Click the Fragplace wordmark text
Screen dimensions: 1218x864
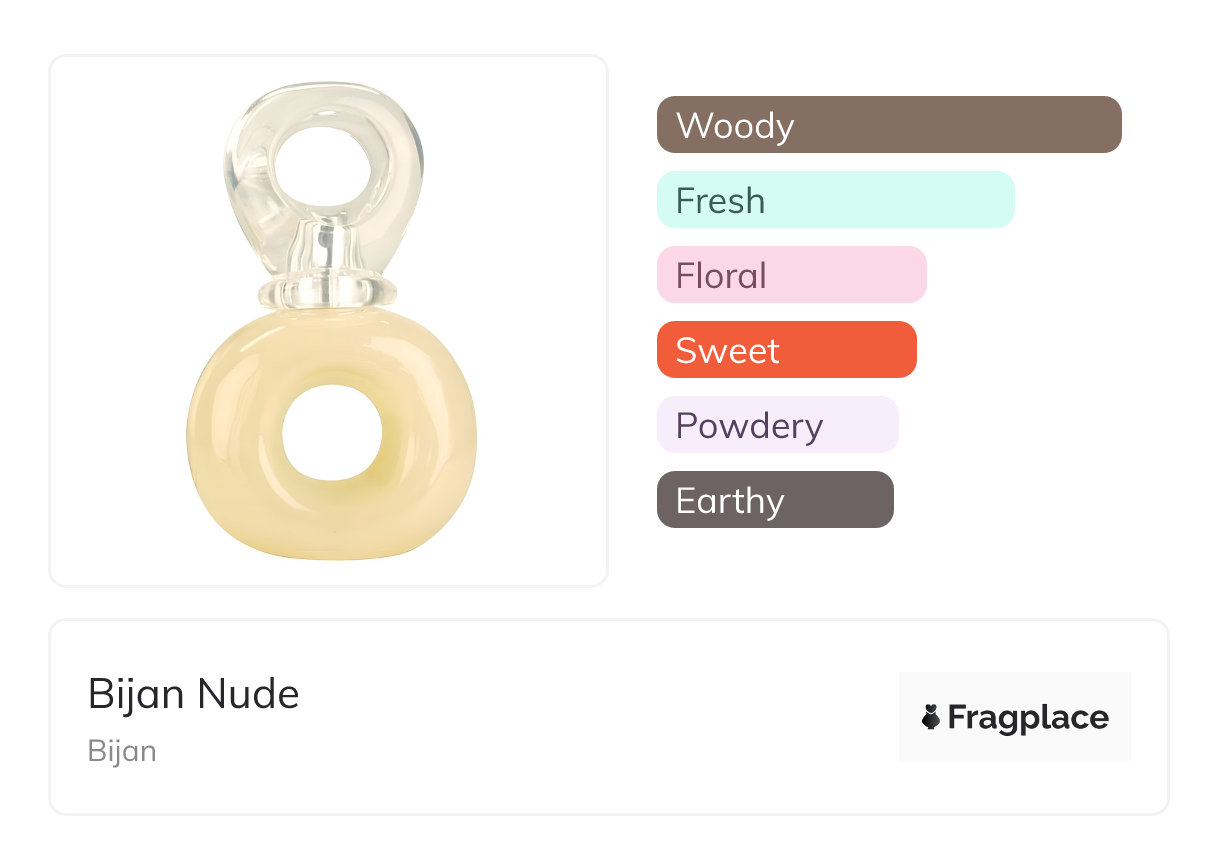tap(1028, 718)
